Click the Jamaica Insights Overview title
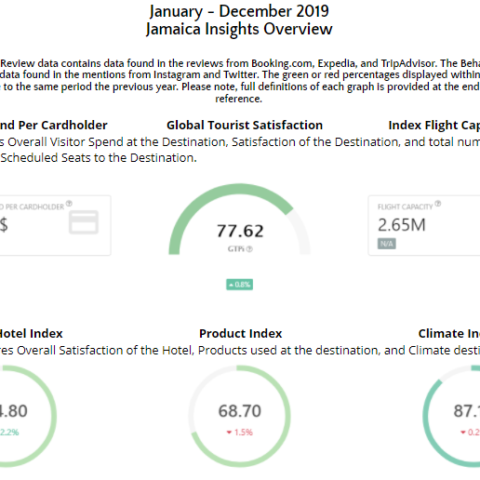Image resolution: width=480 pixels, height=480 pixels. pyautogui.click(x=239, y=29)
